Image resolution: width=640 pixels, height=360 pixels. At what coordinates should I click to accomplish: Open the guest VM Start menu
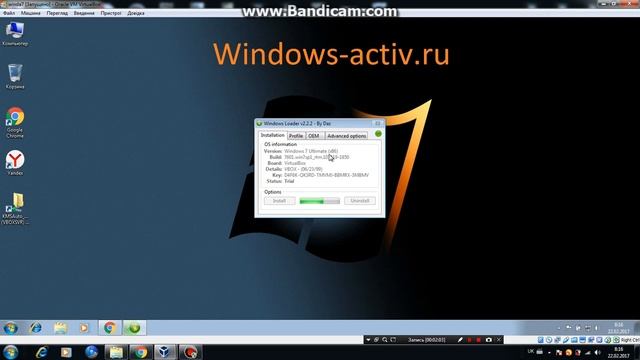11,328
